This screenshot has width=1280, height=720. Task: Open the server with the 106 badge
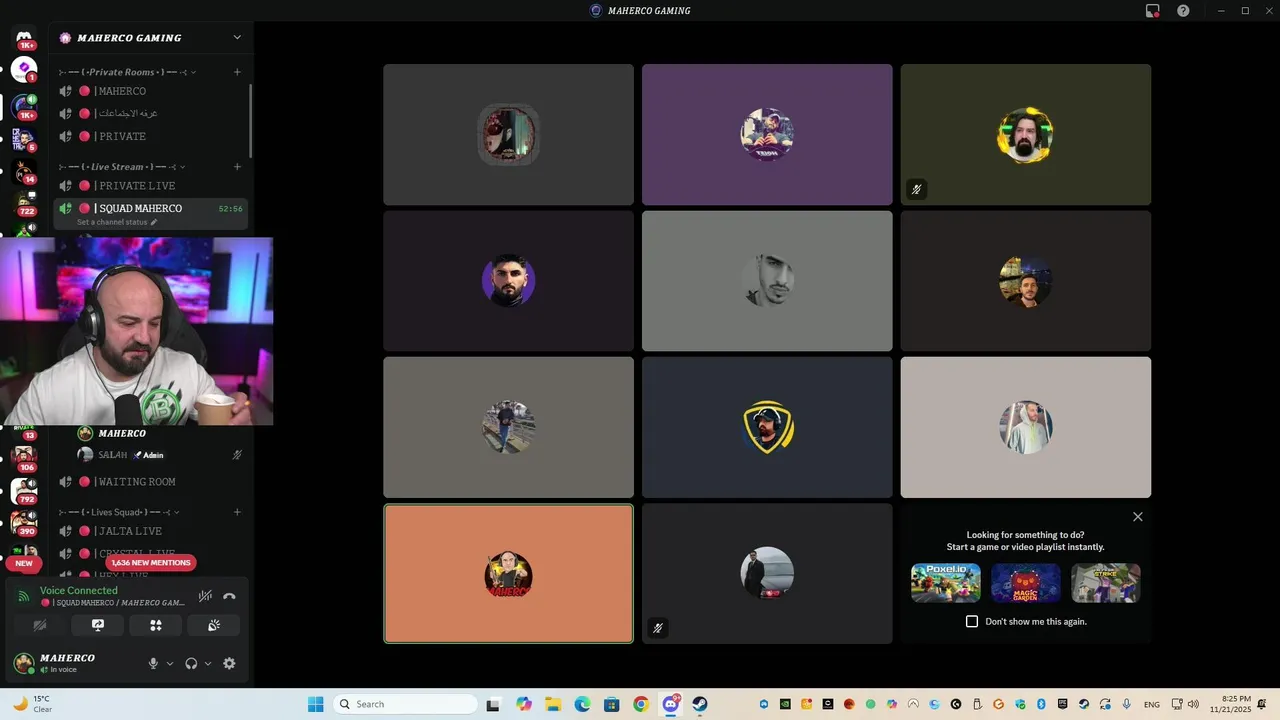click(x=24, y=458)
